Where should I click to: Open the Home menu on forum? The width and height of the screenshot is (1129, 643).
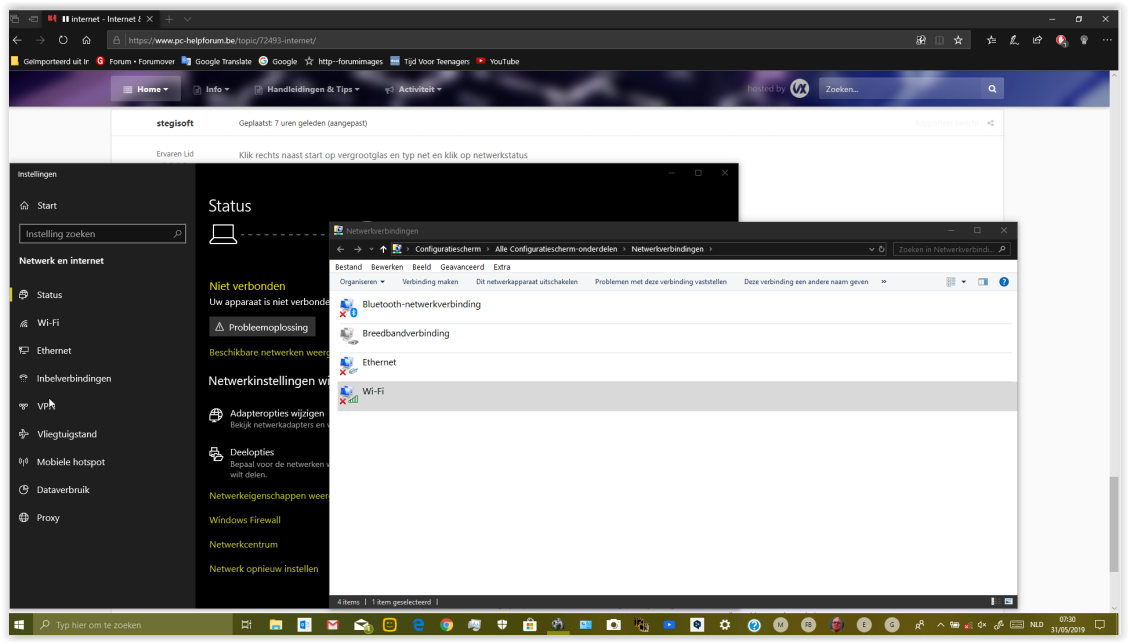145,89
